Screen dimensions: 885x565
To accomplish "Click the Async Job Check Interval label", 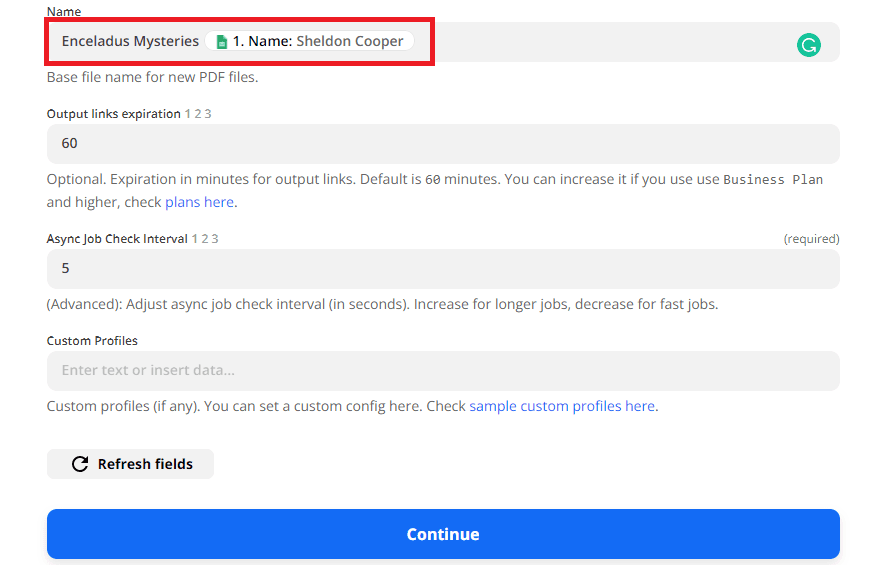I will pyautogui.click(x=117, y=239).
